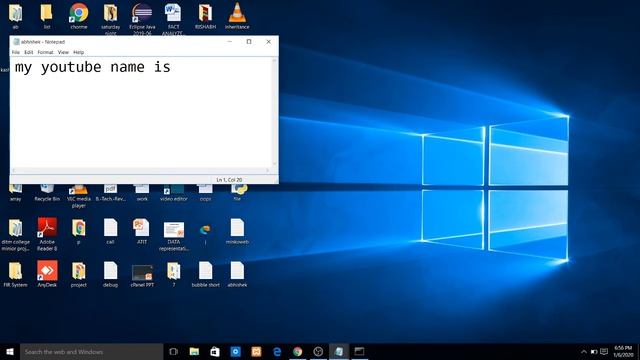This screenshot has width=640, height=360.
Task: Select the 'ab' folder on the desktop
Action: click(16, 16)
